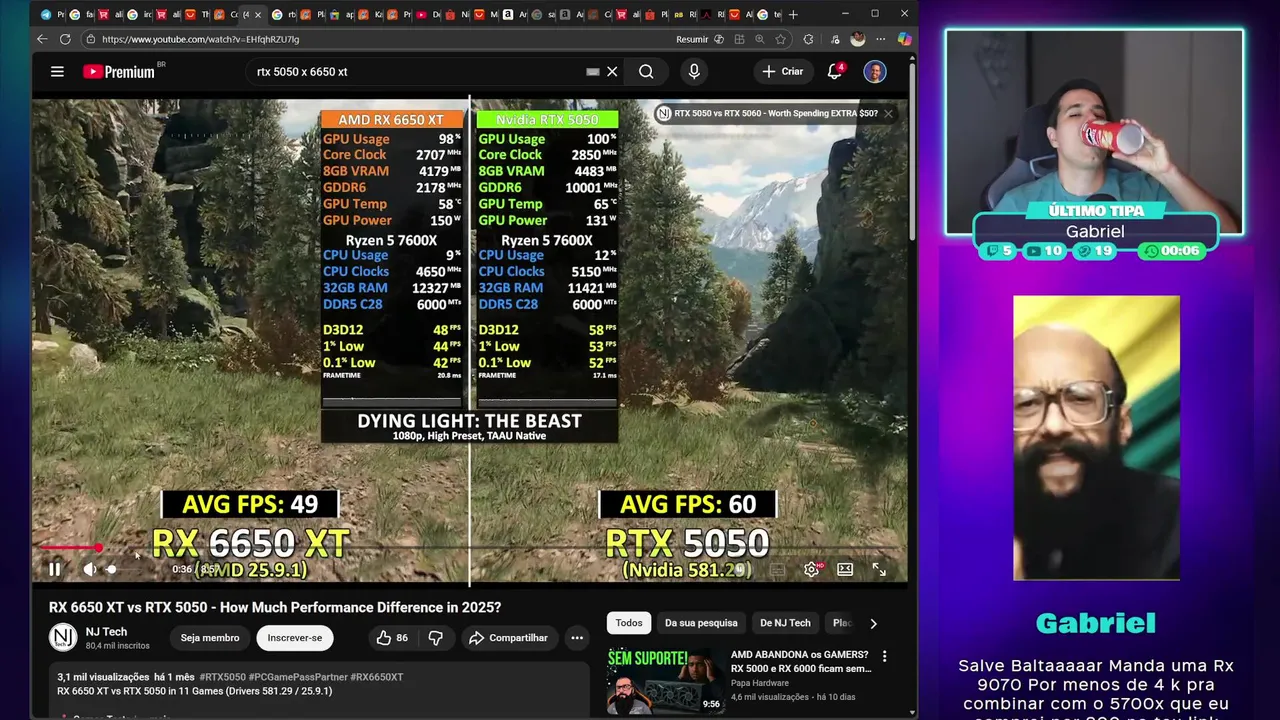Toggle theater mode in player
Viewport: 1280px width, 720px height.
pos(845,569)
